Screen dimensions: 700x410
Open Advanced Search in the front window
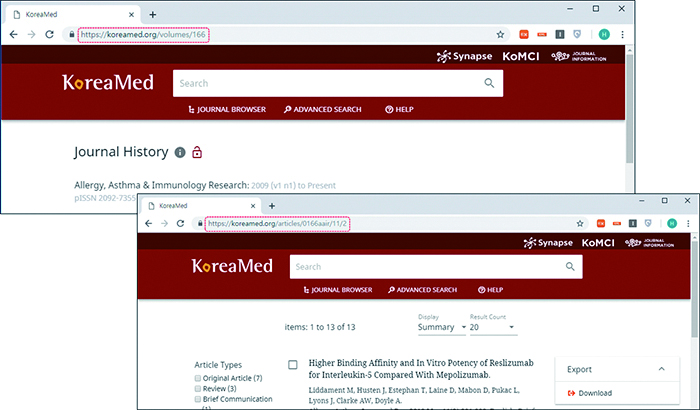click(x=422, y=290)
